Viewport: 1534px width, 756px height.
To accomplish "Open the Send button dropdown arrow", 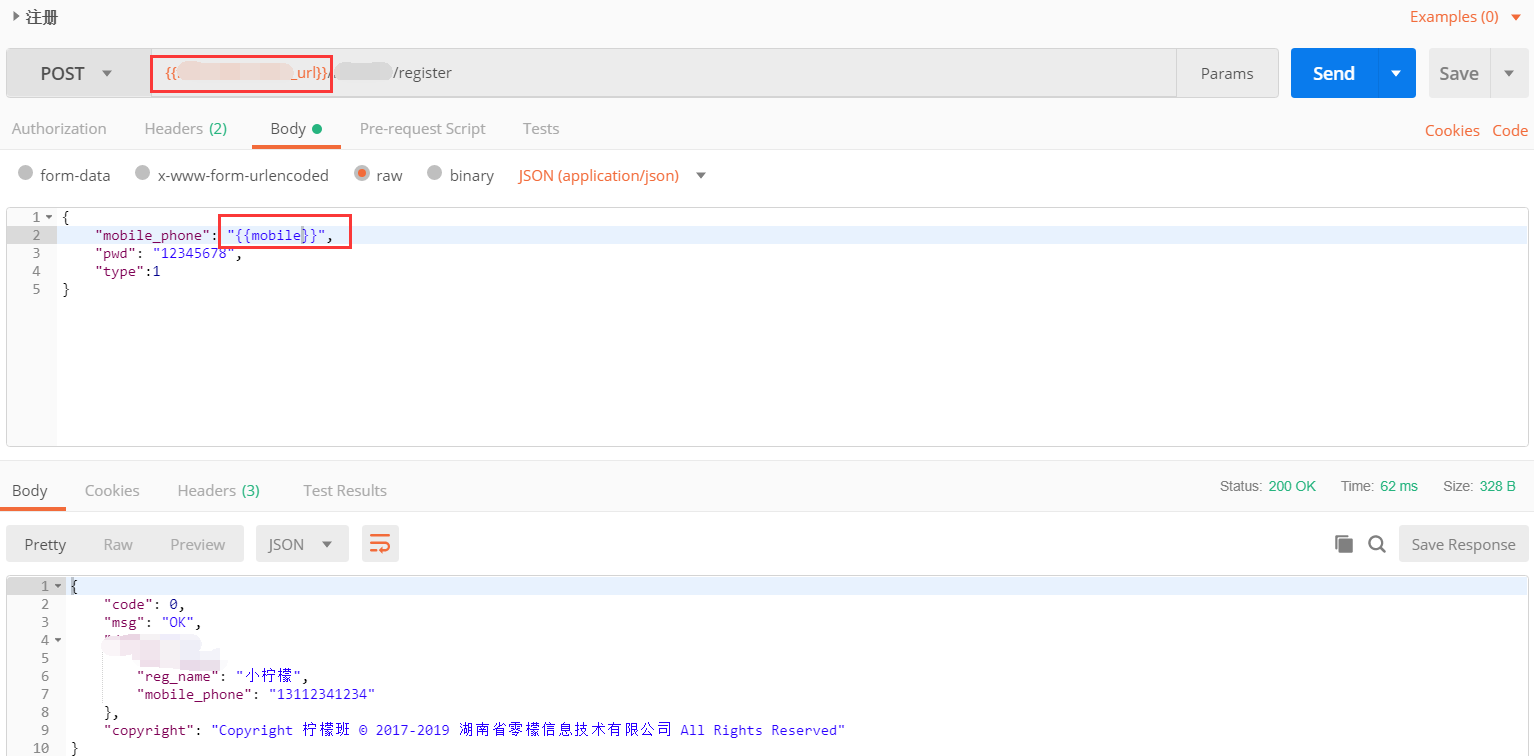I will click(x=1397, y=73).
